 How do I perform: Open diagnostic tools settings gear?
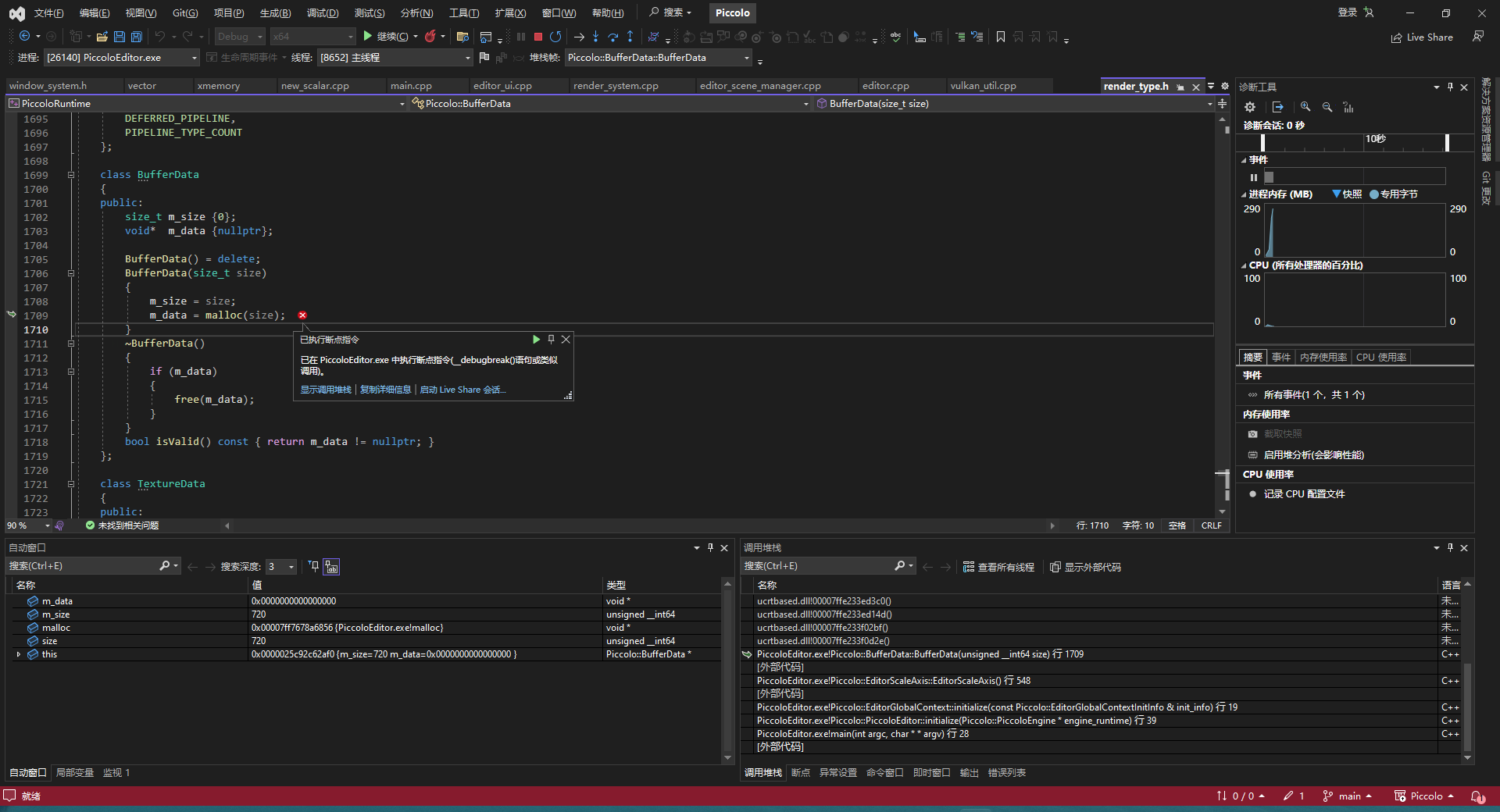[1250, 107]
